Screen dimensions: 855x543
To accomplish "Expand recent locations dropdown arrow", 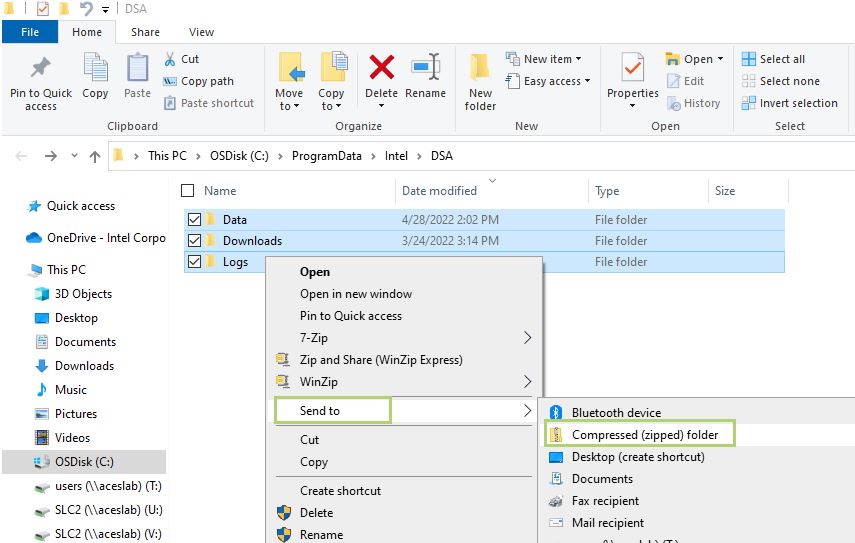I will coord(74,156).
